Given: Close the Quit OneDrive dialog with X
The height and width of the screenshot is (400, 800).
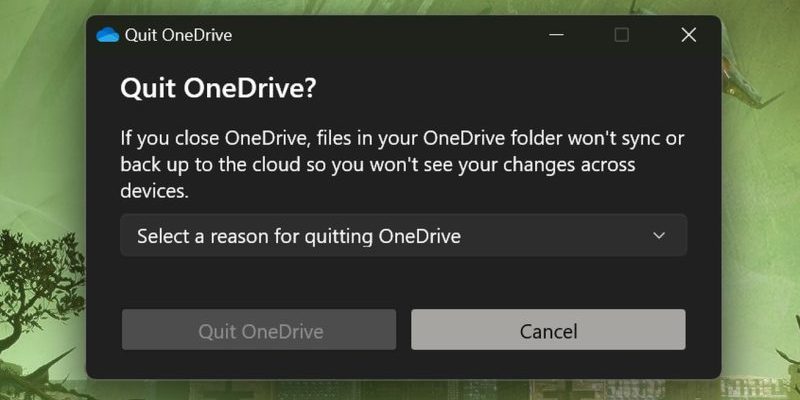Looking at the screenshot, I should coord(689,35).
